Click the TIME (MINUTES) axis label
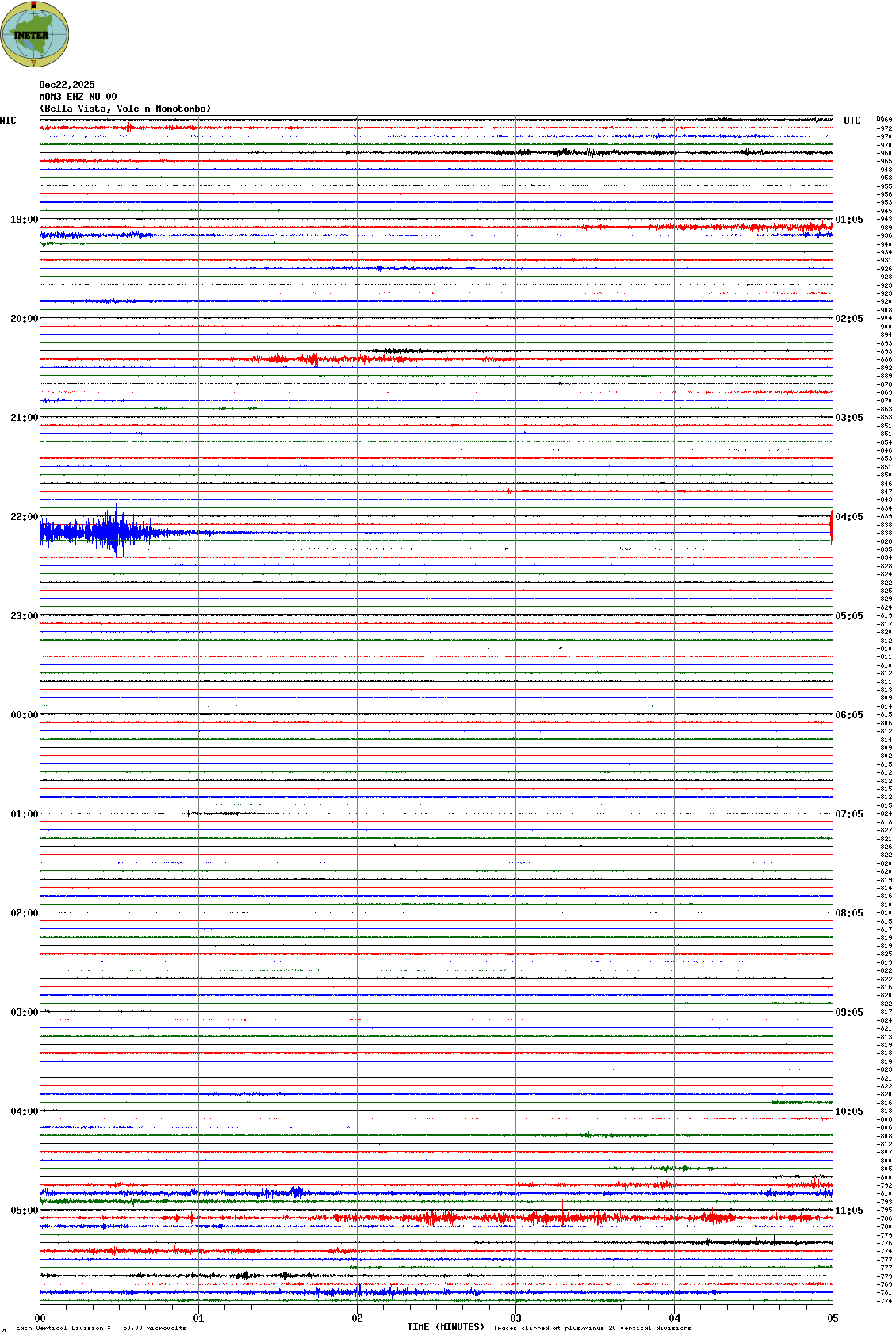The width and height of the screenshot is (896, 1339). click(446, 1327)
